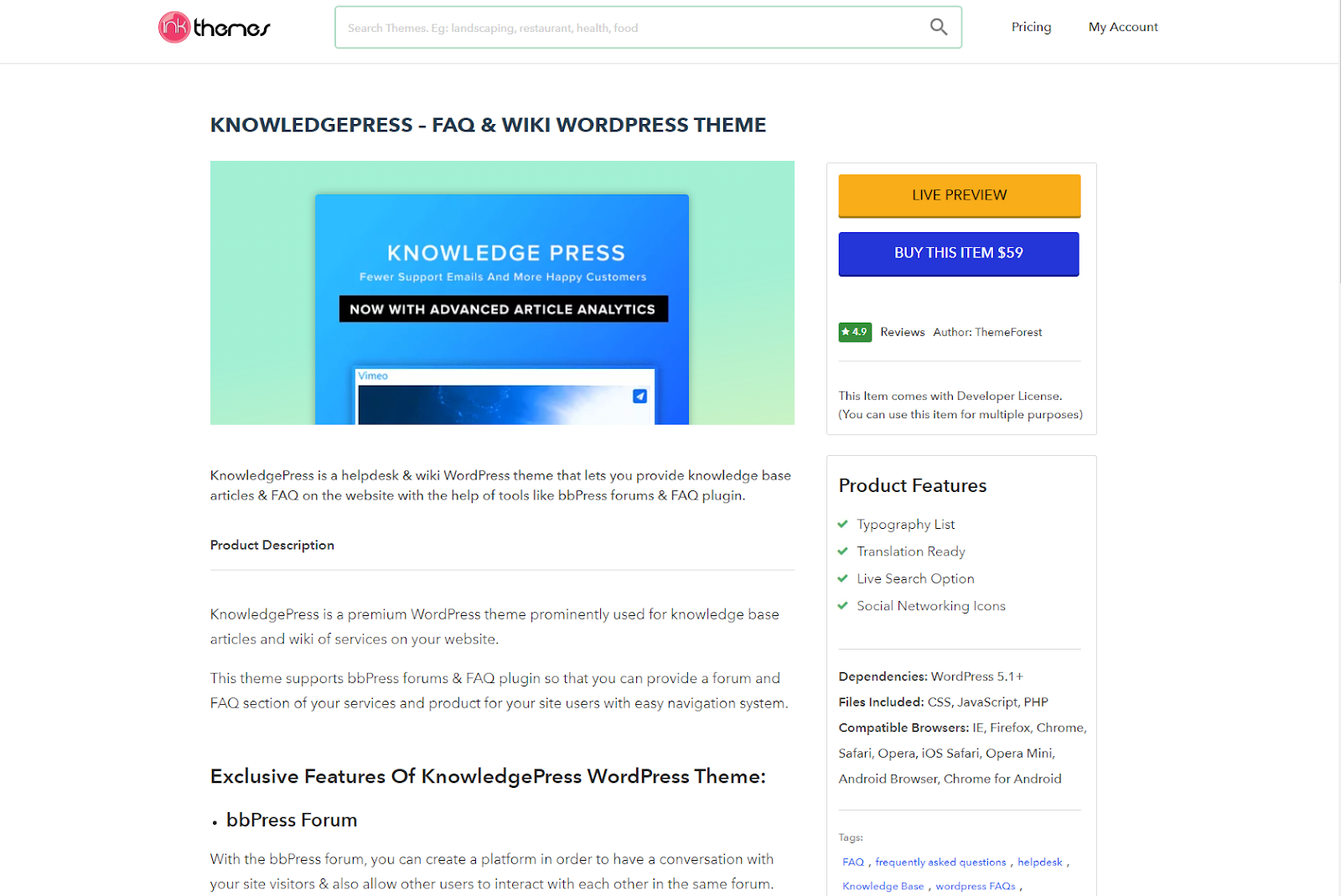This screenshot has width=1341, height=896.
Task: Click the frequently asked questions tag
Action: click(940, 862)
